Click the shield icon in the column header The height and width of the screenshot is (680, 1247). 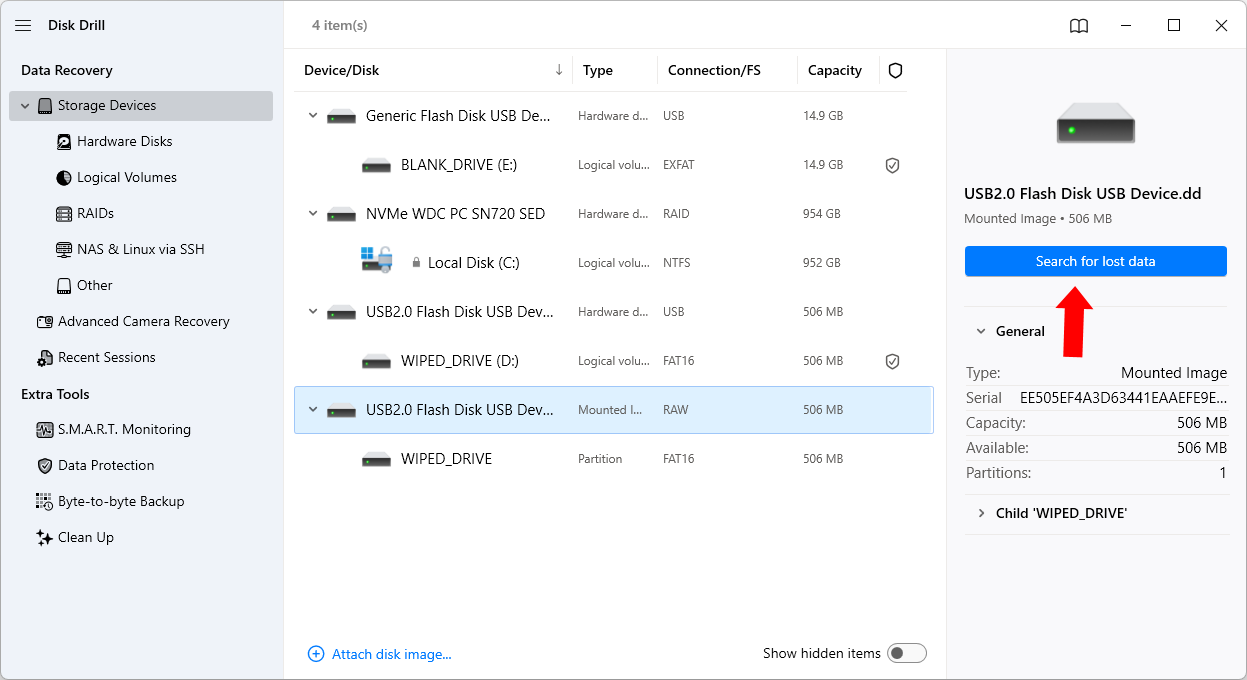(x=895, y=70)
